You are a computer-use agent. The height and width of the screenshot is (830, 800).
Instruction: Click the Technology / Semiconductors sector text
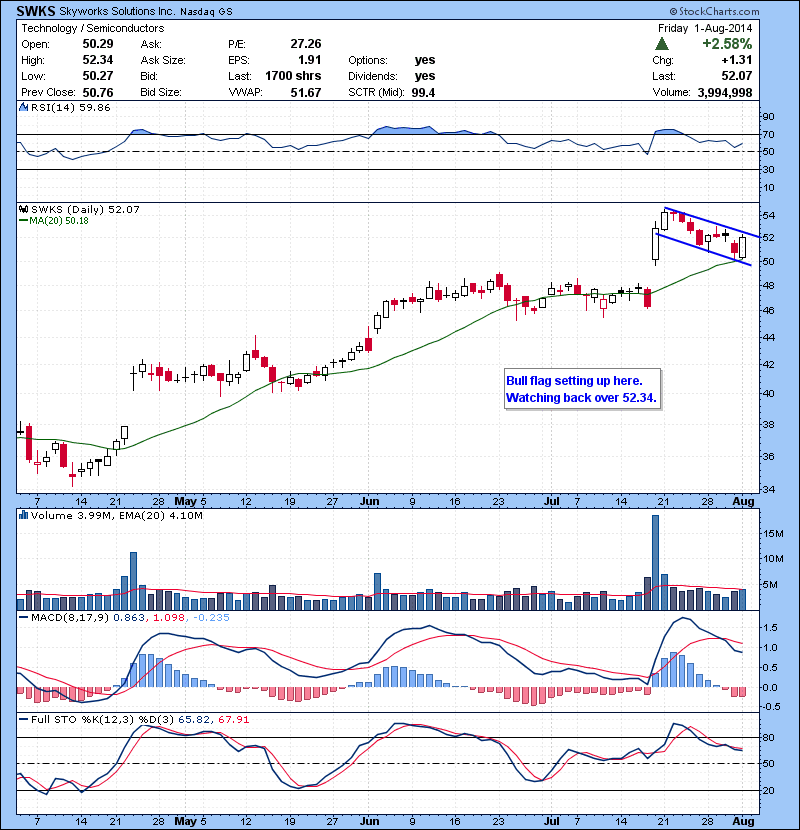click(93, 28)
